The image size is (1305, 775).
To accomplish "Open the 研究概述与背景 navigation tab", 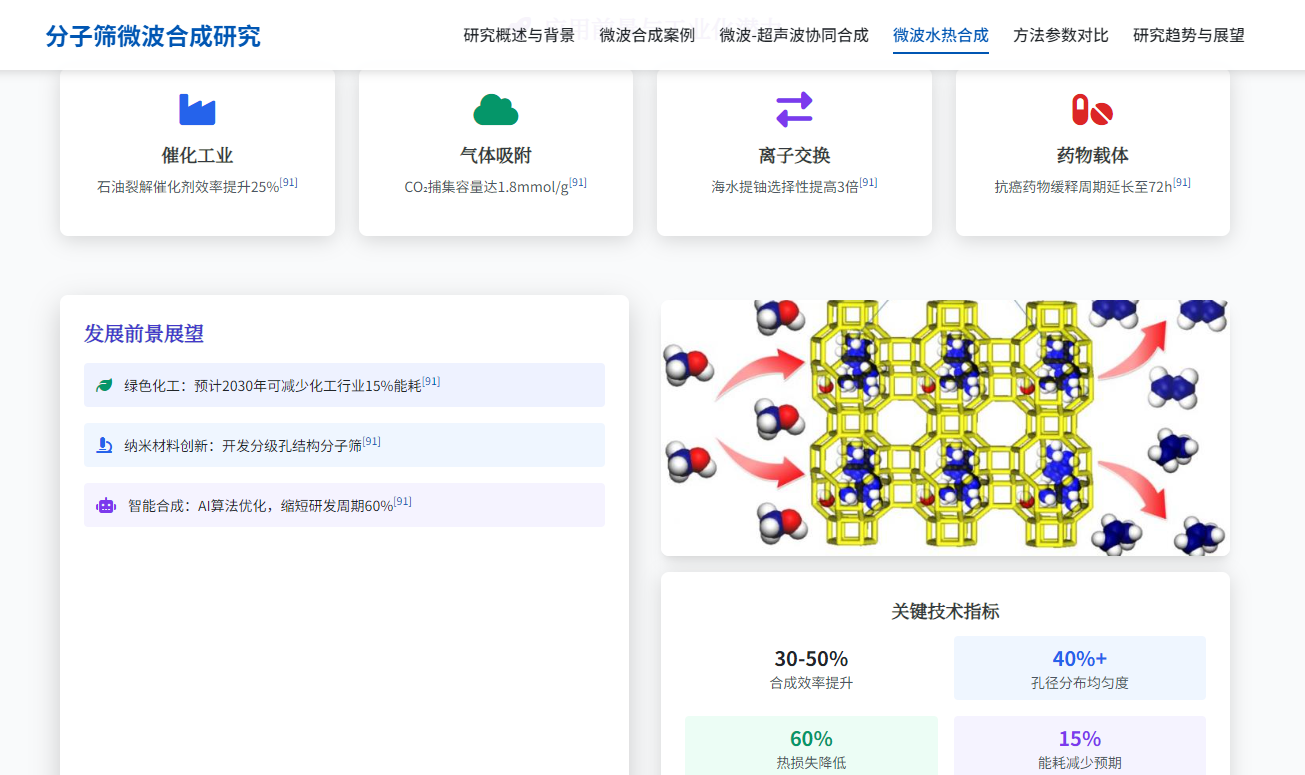I will coord(519,35).
